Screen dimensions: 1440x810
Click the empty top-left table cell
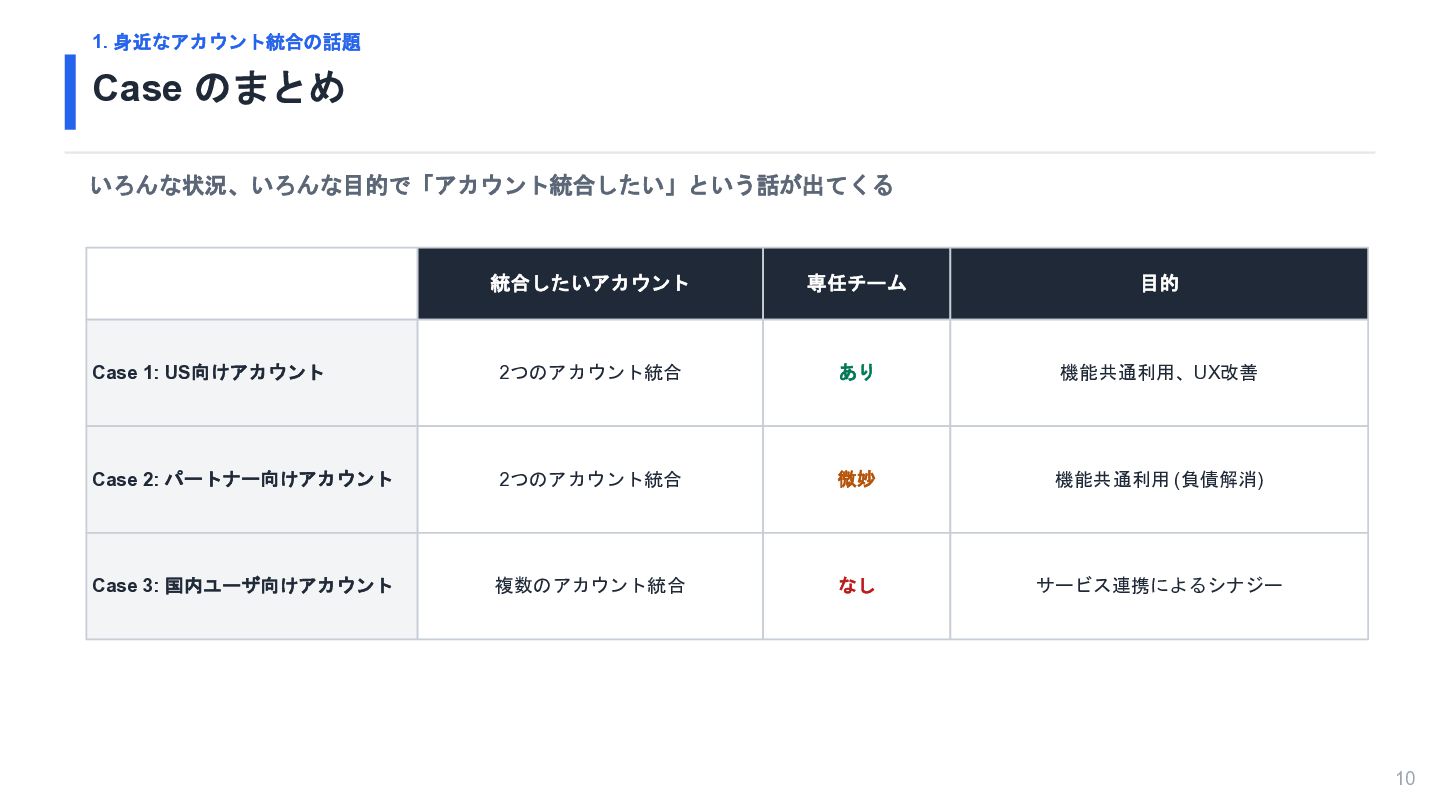(x=252, y=283)
